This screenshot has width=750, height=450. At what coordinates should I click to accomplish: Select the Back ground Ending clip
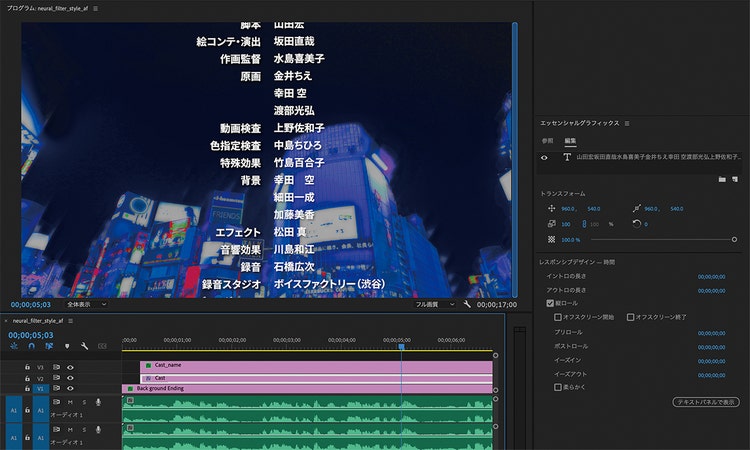[307, 388]
